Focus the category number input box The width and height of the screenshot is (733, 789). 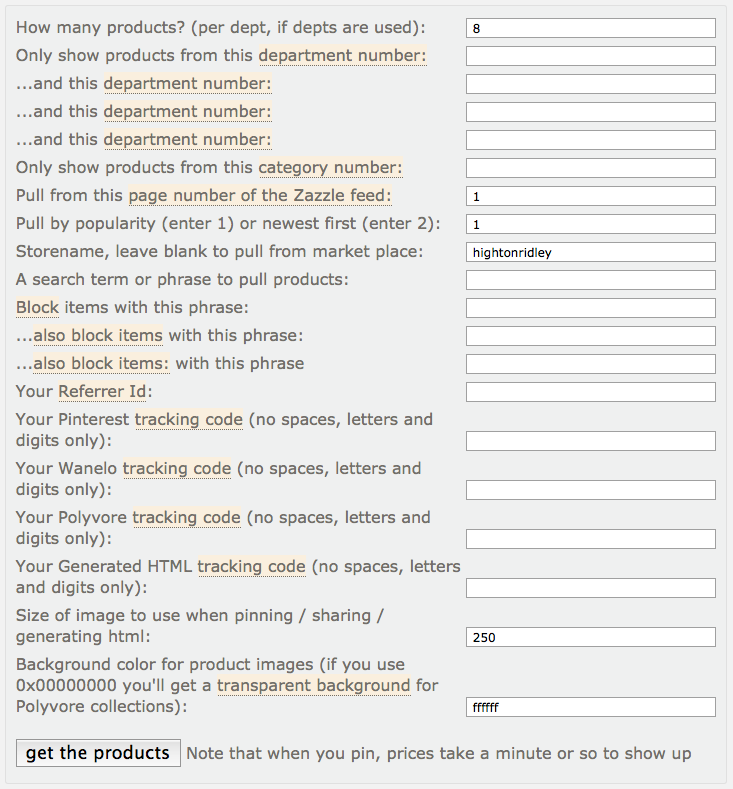[x=590, y=168]
